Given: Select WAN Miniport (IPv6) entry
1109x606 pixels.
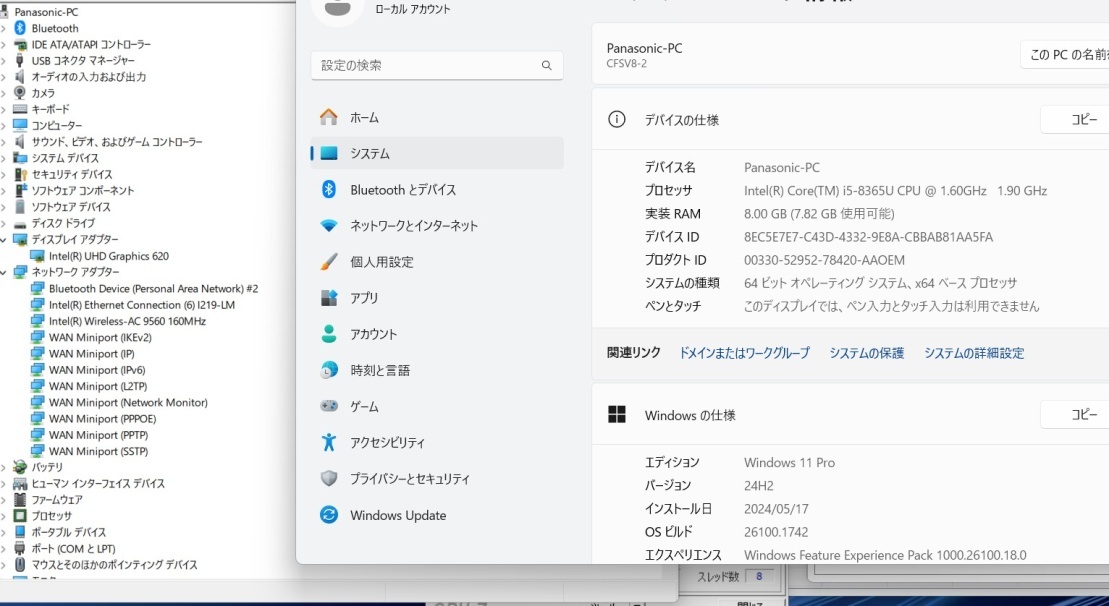Looking at the screenshot, I should (97, 370).
